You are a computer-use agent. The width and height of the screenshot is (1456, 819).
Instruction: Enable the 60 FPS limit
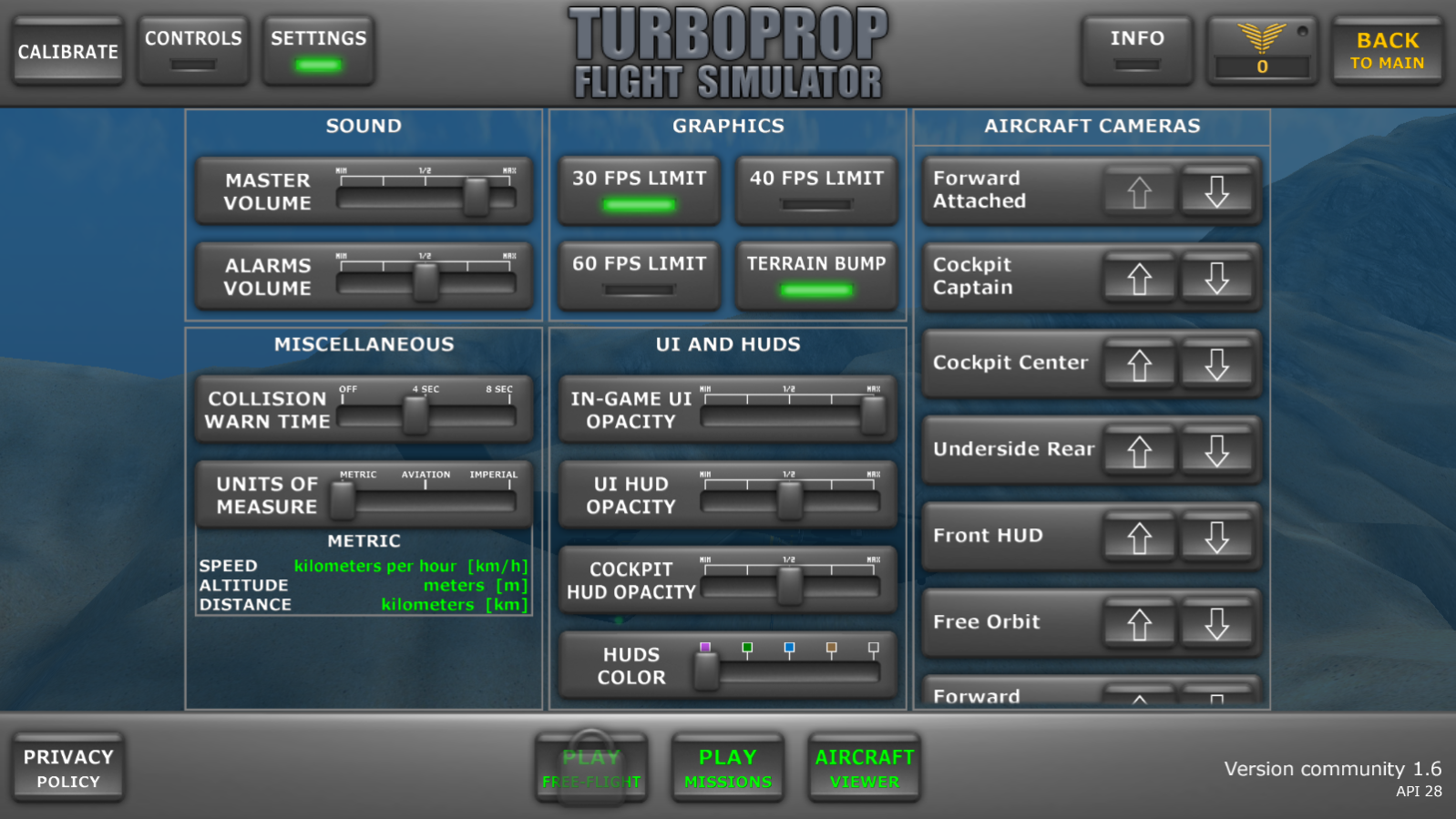click(639, 275)
